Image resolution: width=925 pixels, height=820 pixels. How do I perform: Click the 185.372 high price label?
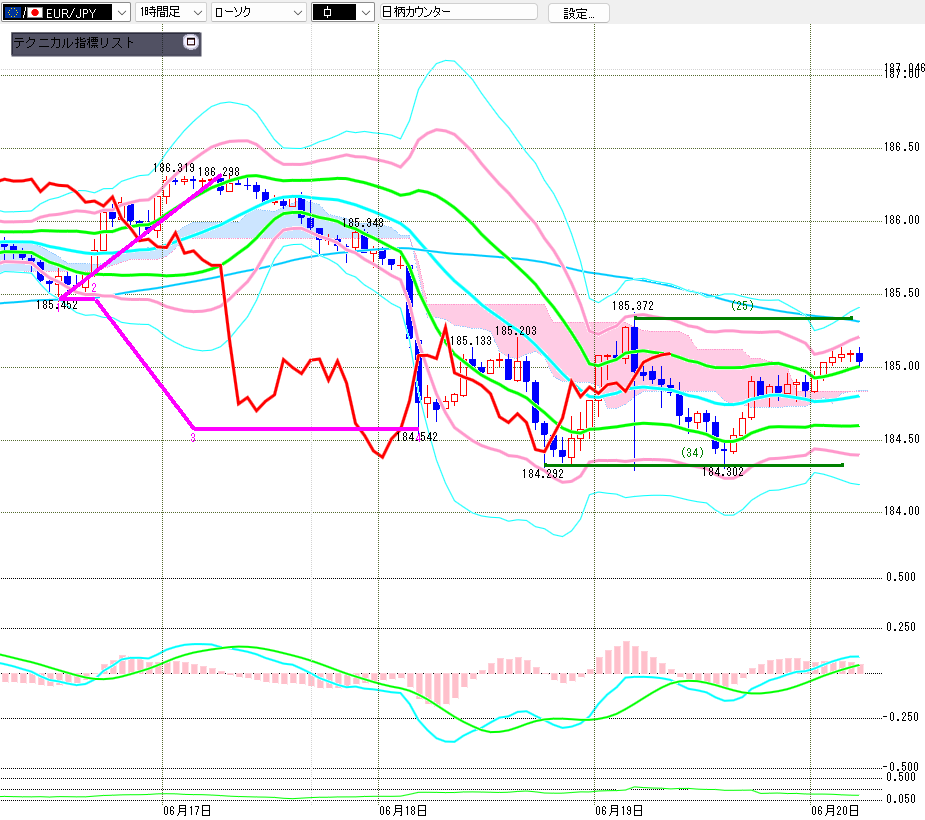pyautogui.click(x=632, y=306)
